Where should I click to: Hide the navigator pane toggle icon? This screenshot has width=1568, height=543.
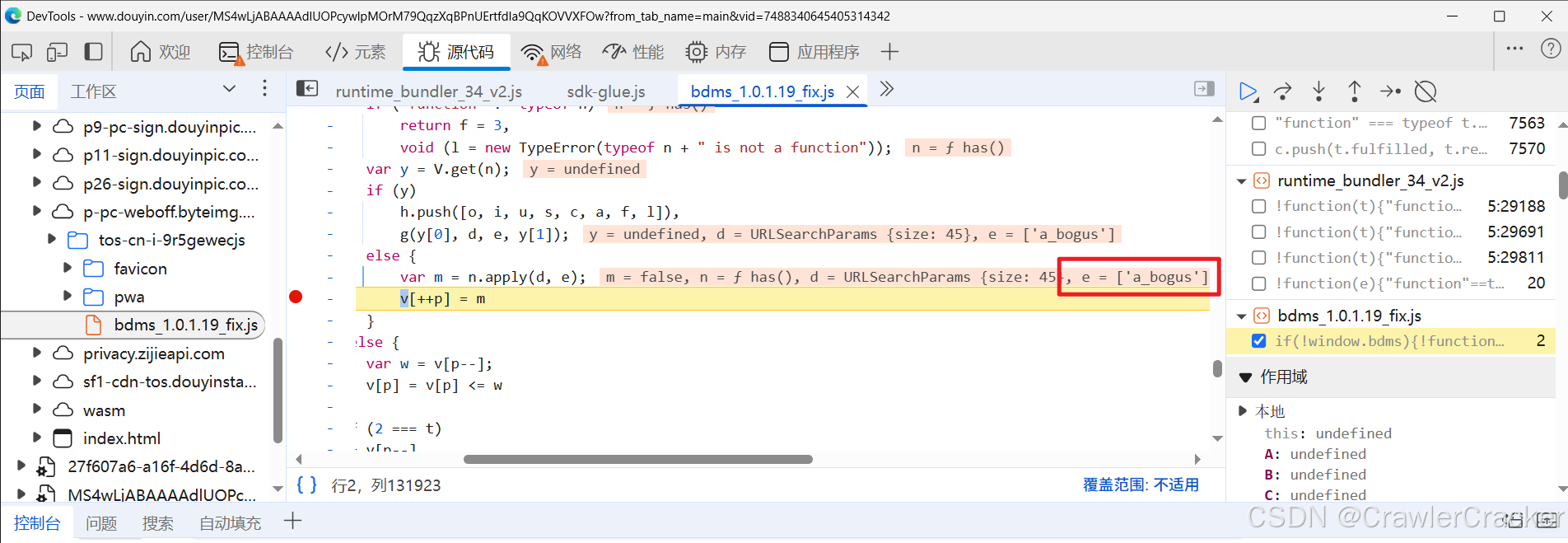point(307,89)
